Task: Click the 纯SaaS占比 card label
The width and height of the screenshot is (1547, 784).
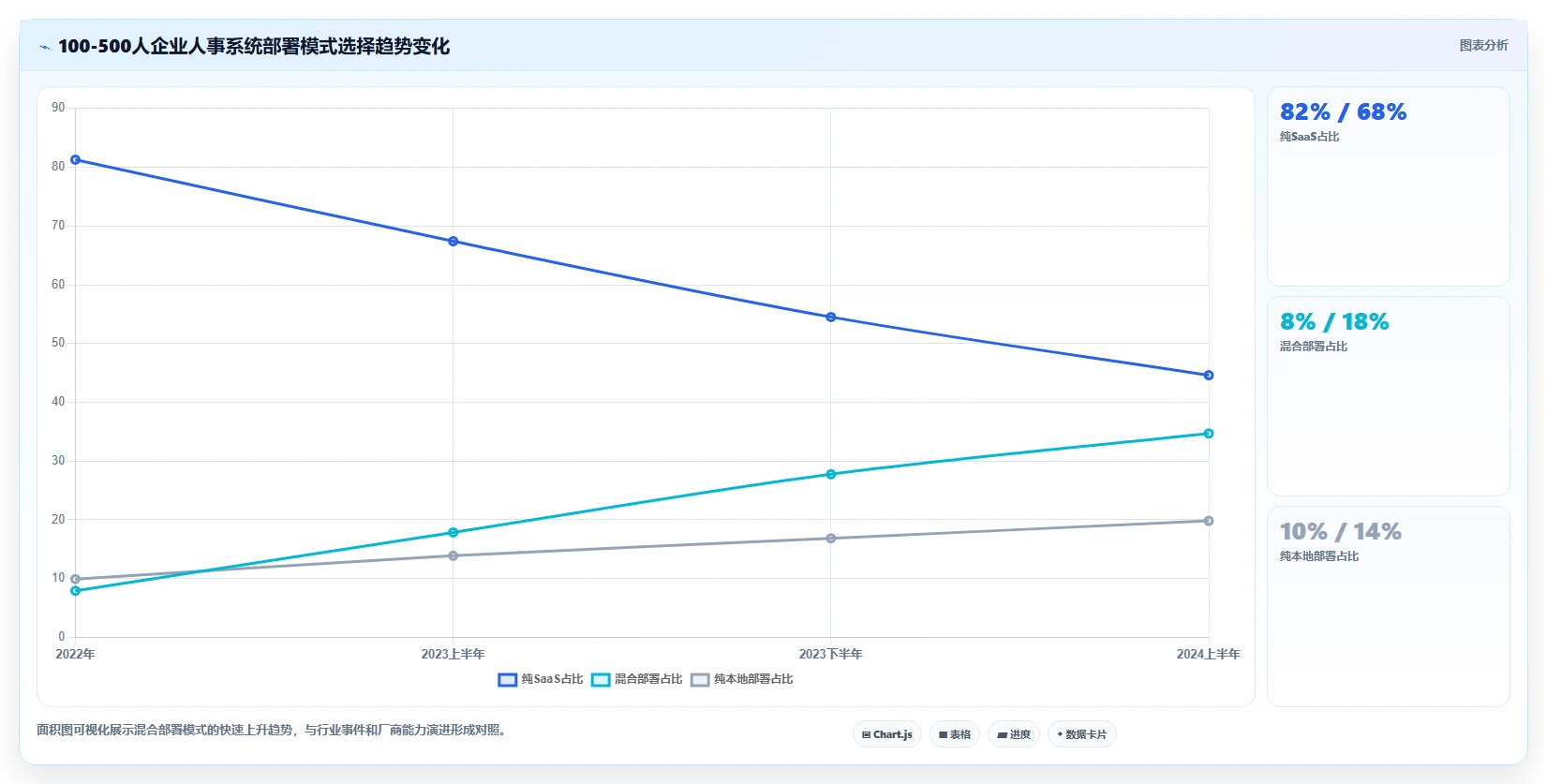Action: (x=1310, y=137)
